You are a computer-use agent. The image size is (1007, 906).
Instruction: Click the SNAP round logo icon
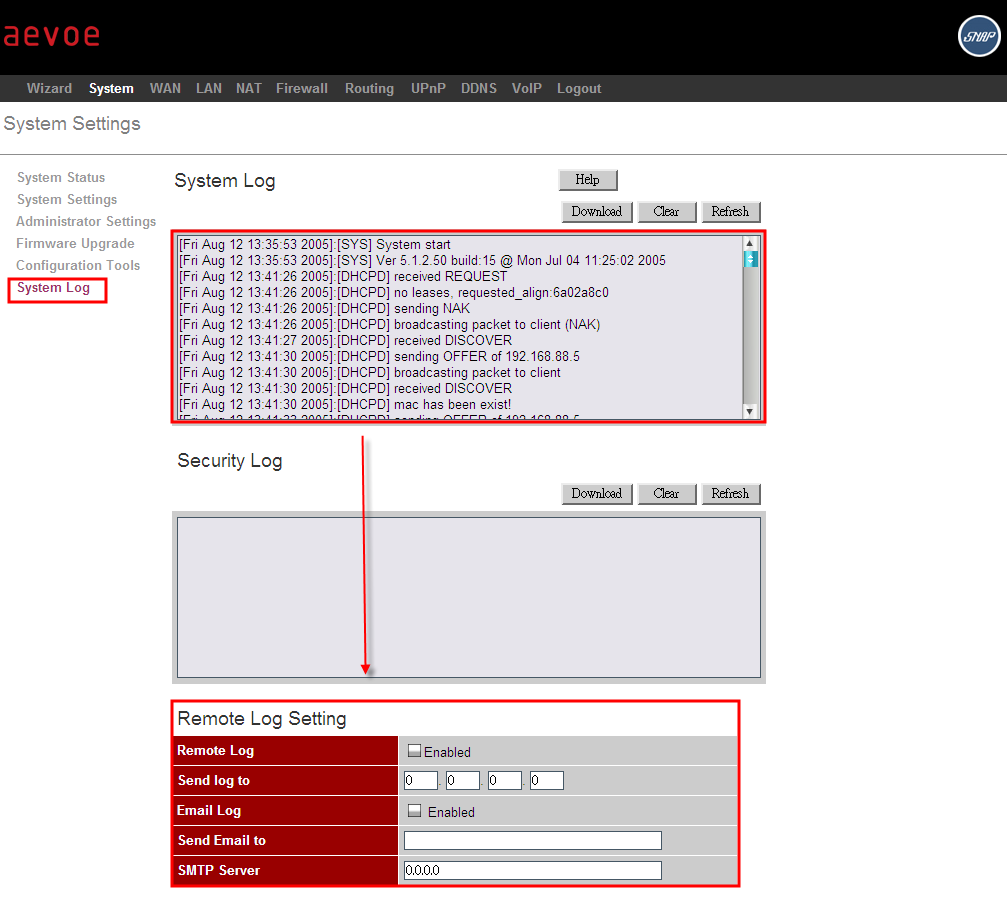point(979,36)
